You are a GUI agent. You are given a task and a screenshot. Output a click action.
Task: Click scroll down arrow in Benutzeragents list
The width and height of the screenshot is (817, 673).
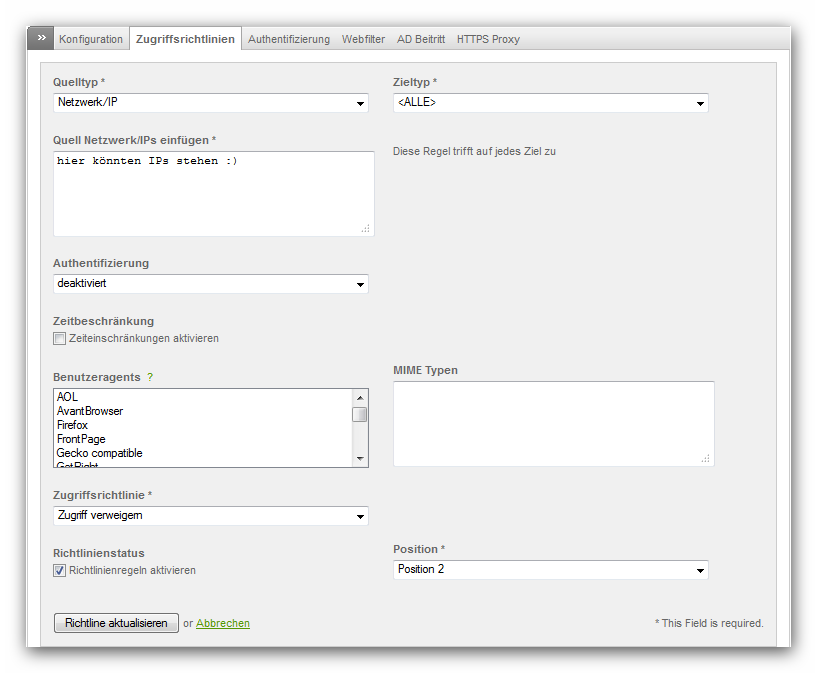click(x=360, y=459)
